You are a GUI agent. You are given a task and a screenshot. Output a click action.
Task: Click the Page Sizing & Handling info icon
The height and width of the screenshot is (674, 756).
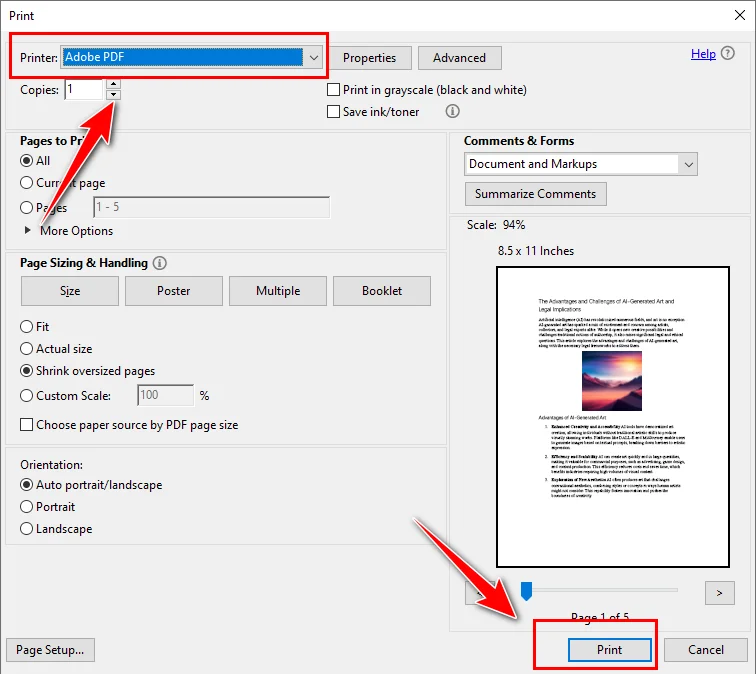tap(160, 263)
